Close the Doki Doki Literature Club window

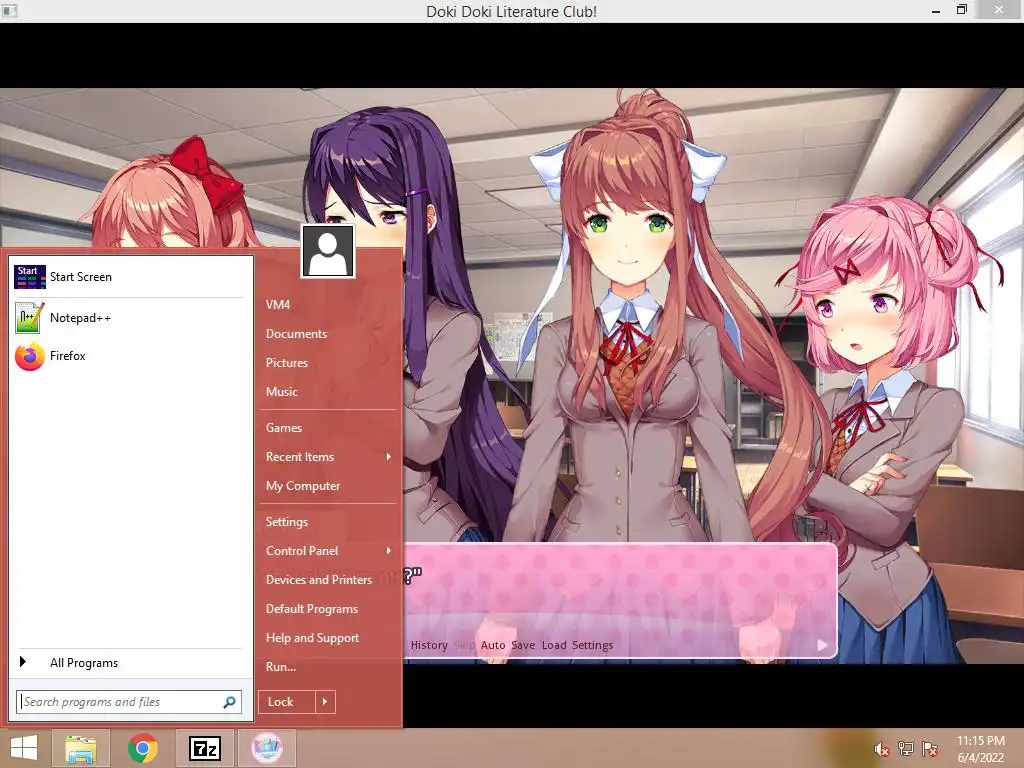pos(999,10)
